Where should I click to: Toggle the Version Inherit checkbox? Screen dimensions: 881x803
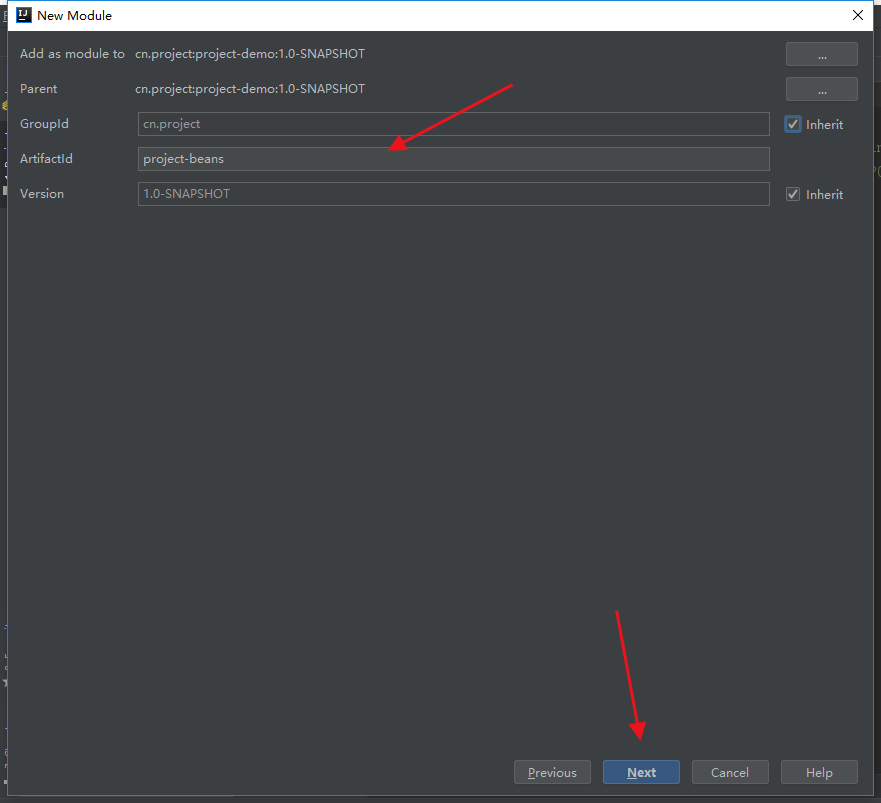coord(793,194)
